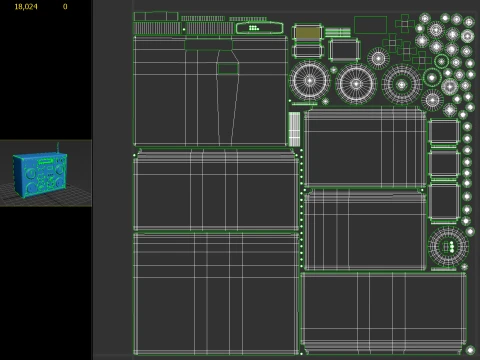This screenshot has height=360, width=480.
Task: Select the capsule-shaped UV shell with dot grid
Action: (x=259, y=28)
